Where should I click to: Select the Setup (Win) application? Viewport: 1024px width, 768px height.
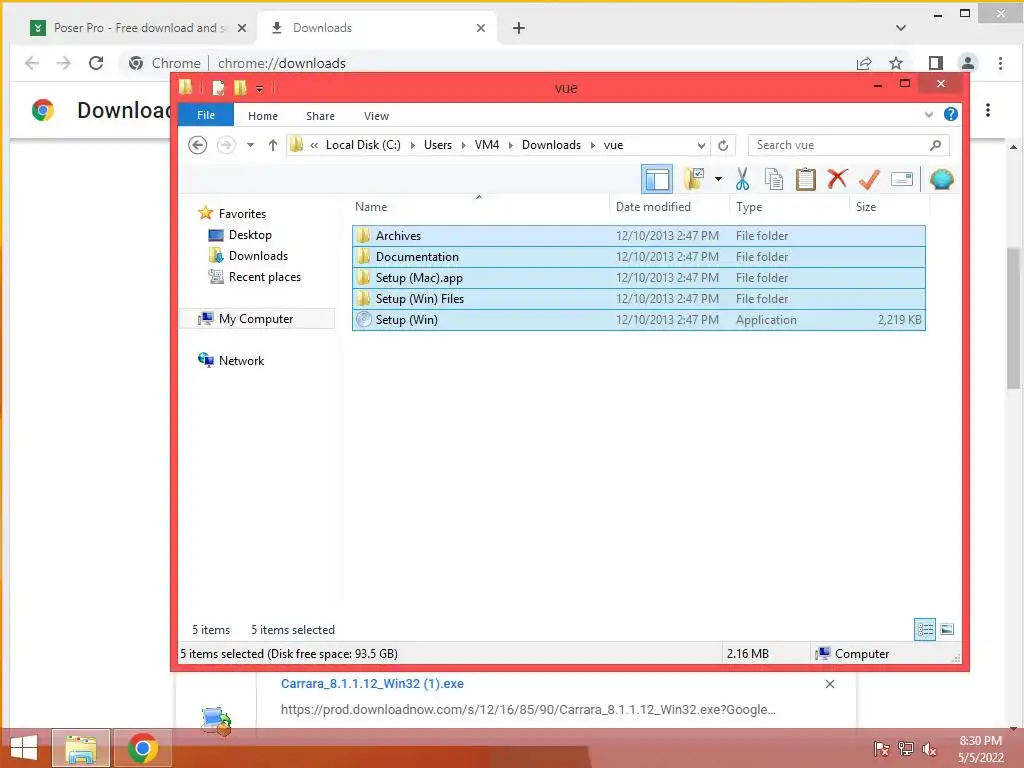[639, 319]
